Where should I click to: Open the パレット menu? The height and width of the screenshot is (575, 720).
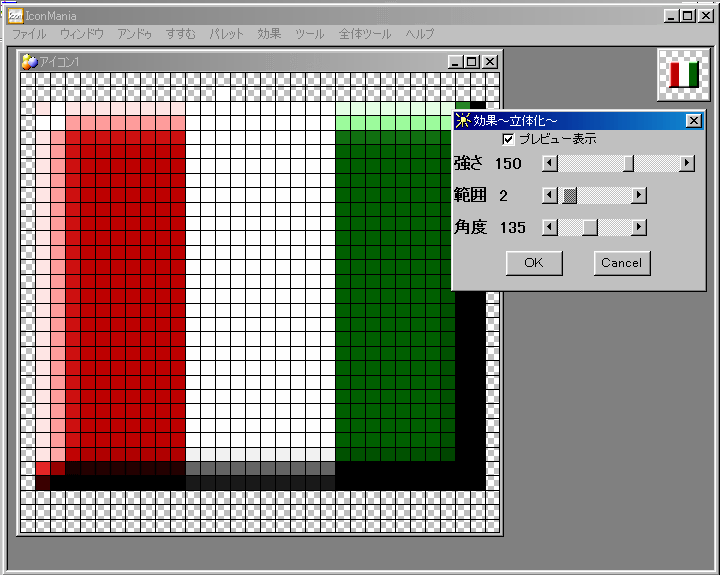coord(226,34)
